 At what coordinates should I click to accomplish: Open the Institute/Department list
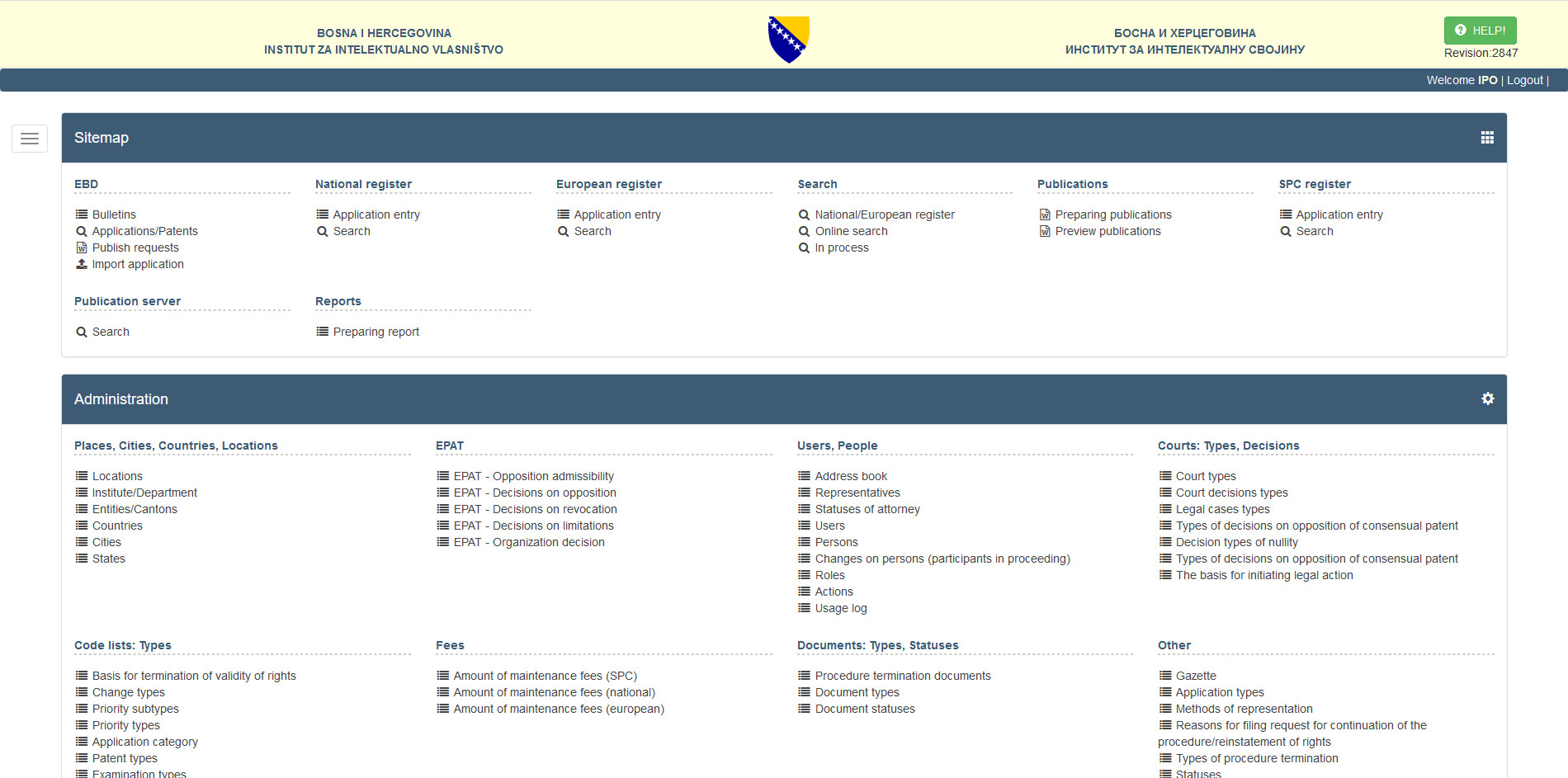pyautogui.click(x=144, y=493)
